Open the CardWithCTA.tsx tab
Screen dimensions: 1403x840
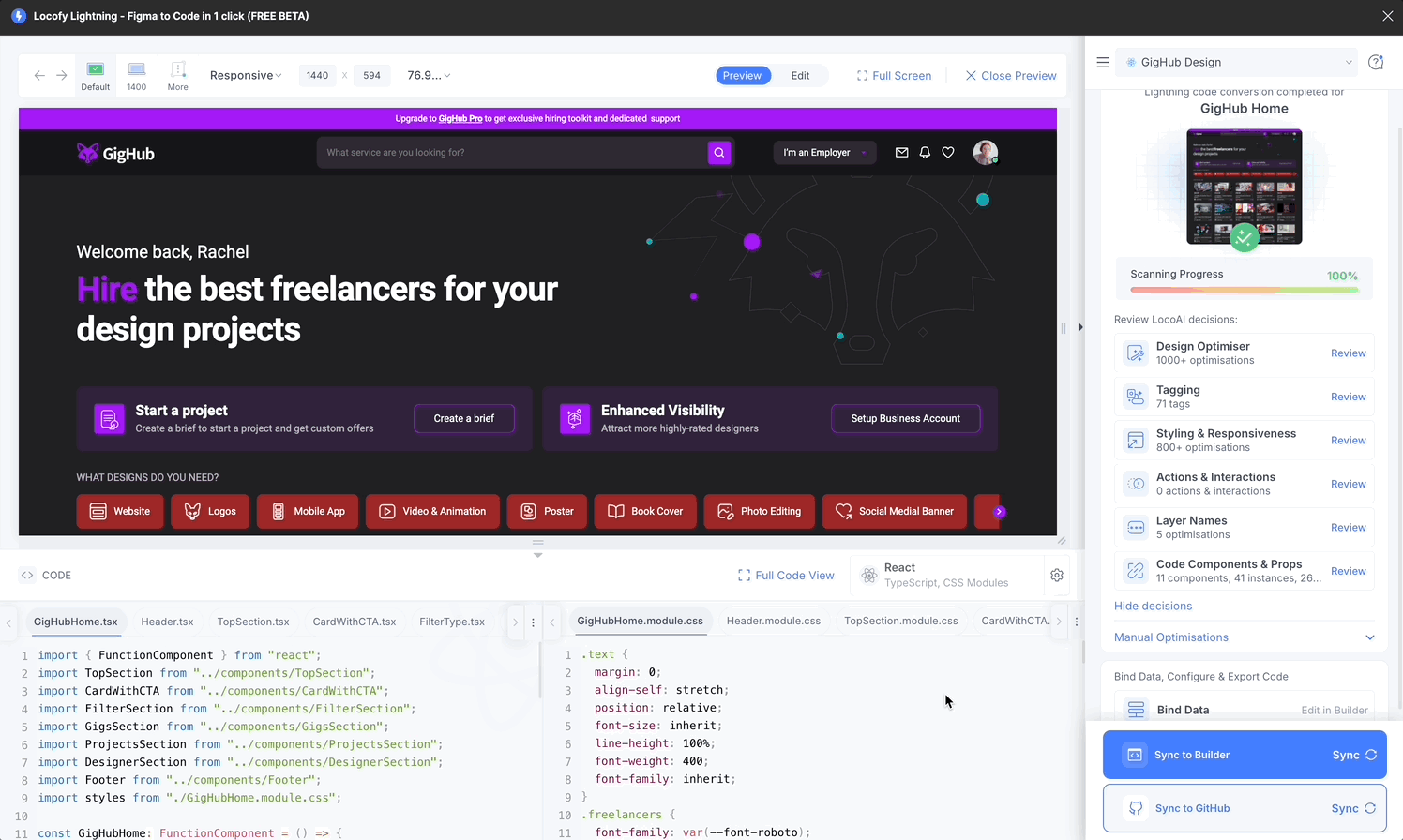point(355,622)
